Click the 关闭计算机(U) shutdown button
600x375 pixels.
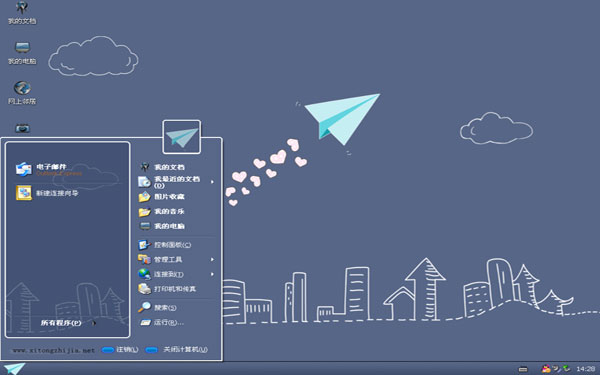point(177,349)
